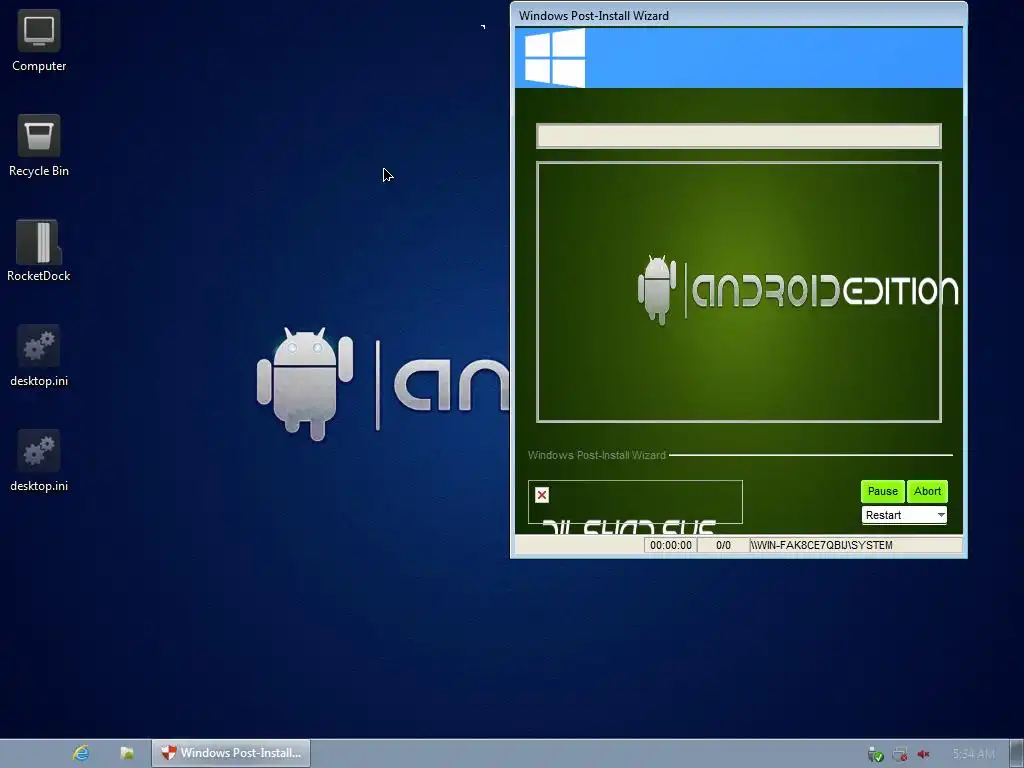
Task: Click the empty progress bar at top of wizard
Action: 739,136
